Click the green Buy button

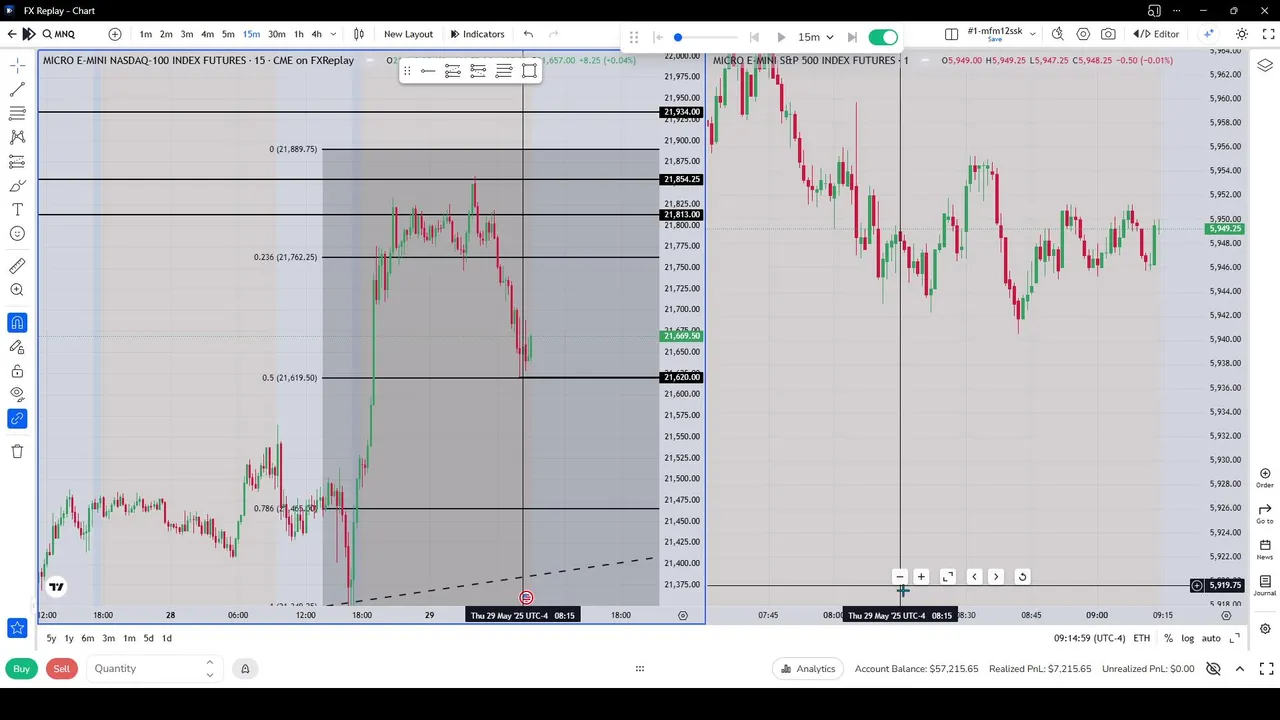[21, 669]
